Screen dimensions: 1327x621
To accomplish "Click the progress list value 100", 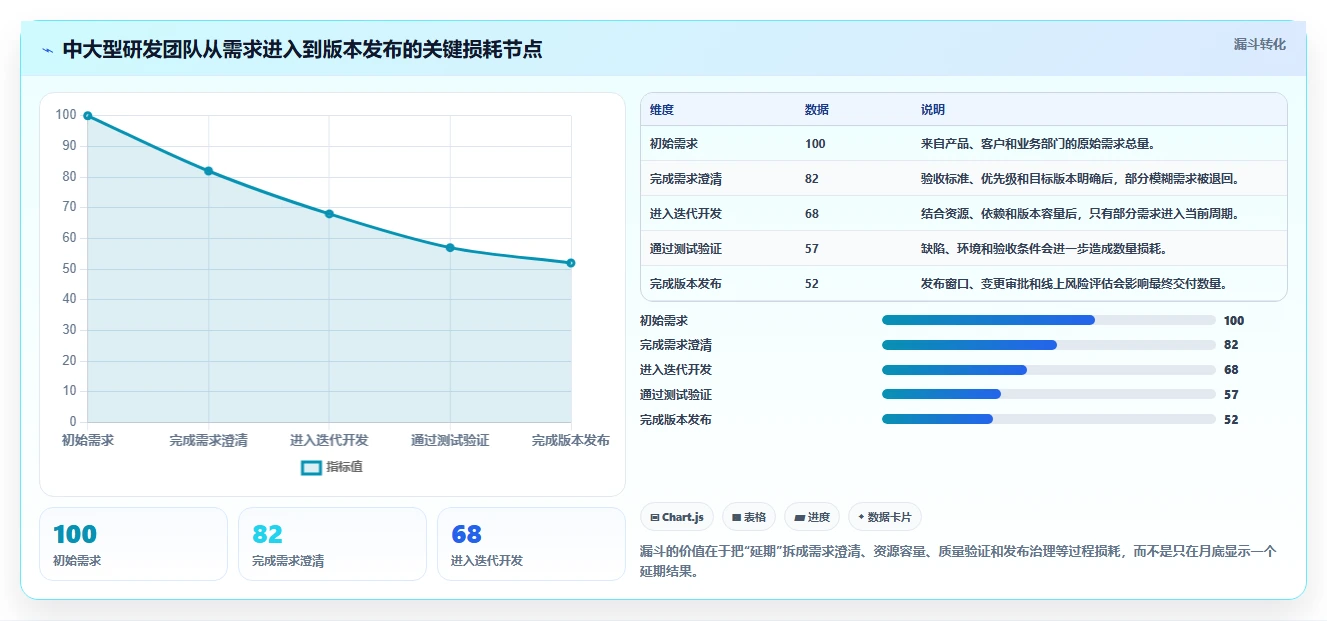I will click(1234, 321).
